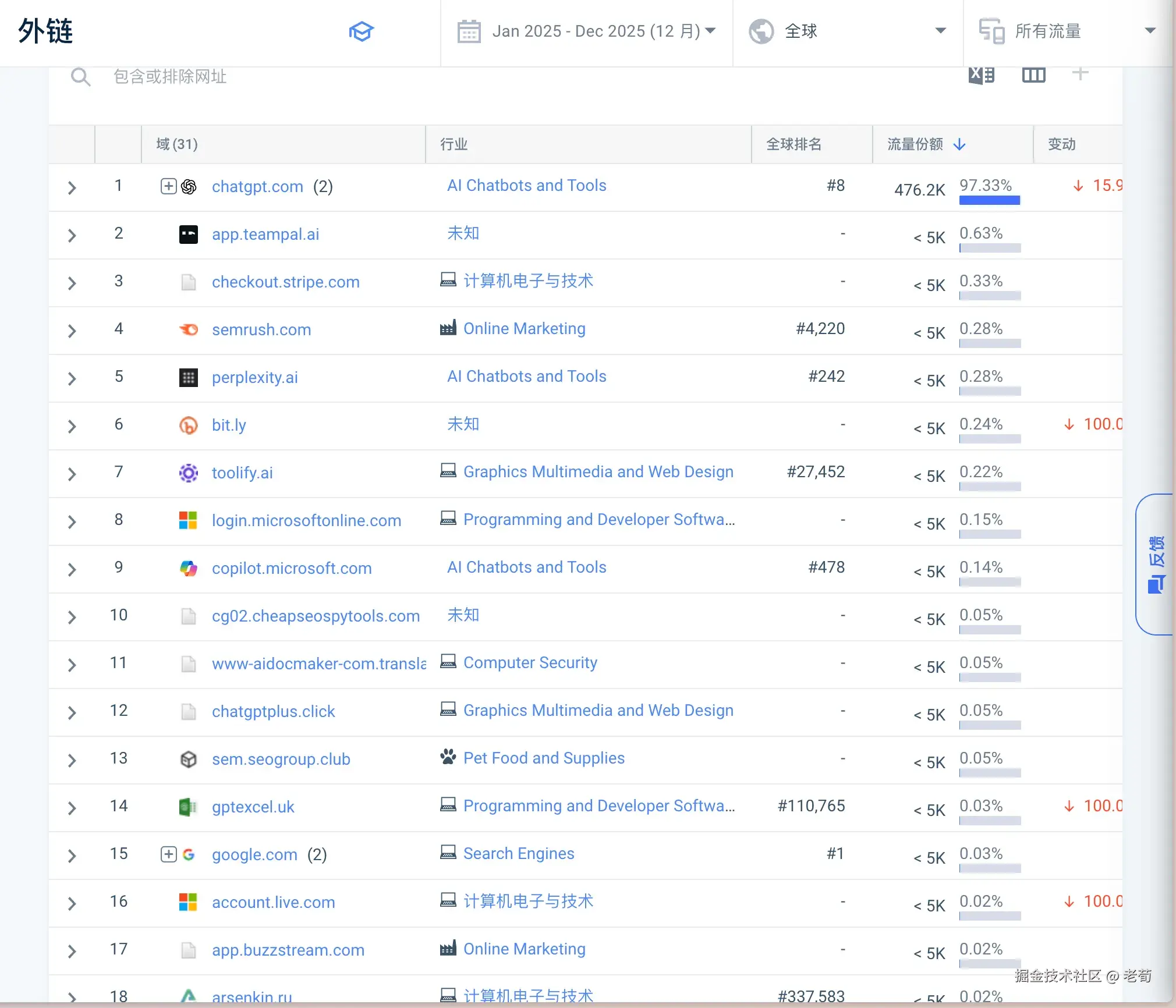The width and height of the screenshot is (1176, 1008).
Task: Click the google.com favicon
Action: [x=189, y=855]
